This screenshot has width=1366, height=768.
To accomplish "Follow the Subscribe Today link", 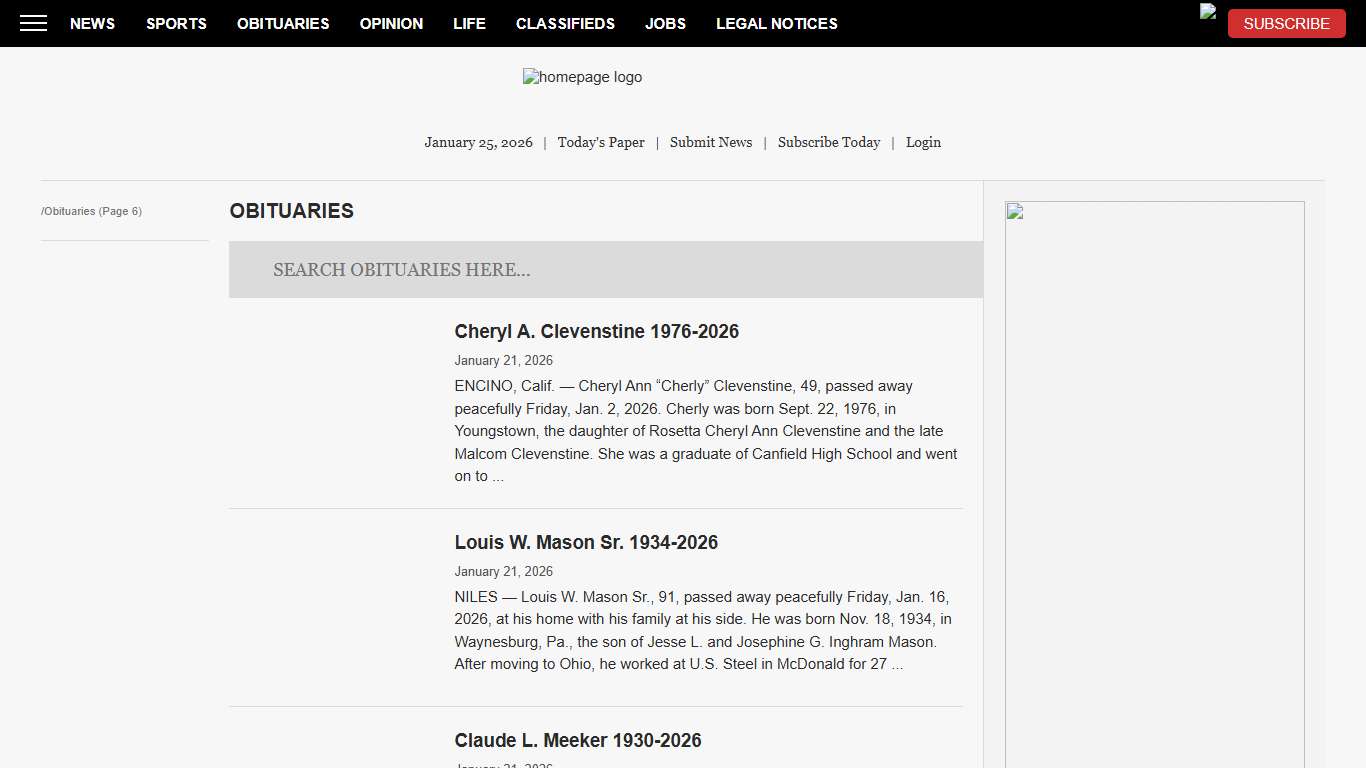I will click(x=829, y=142).
